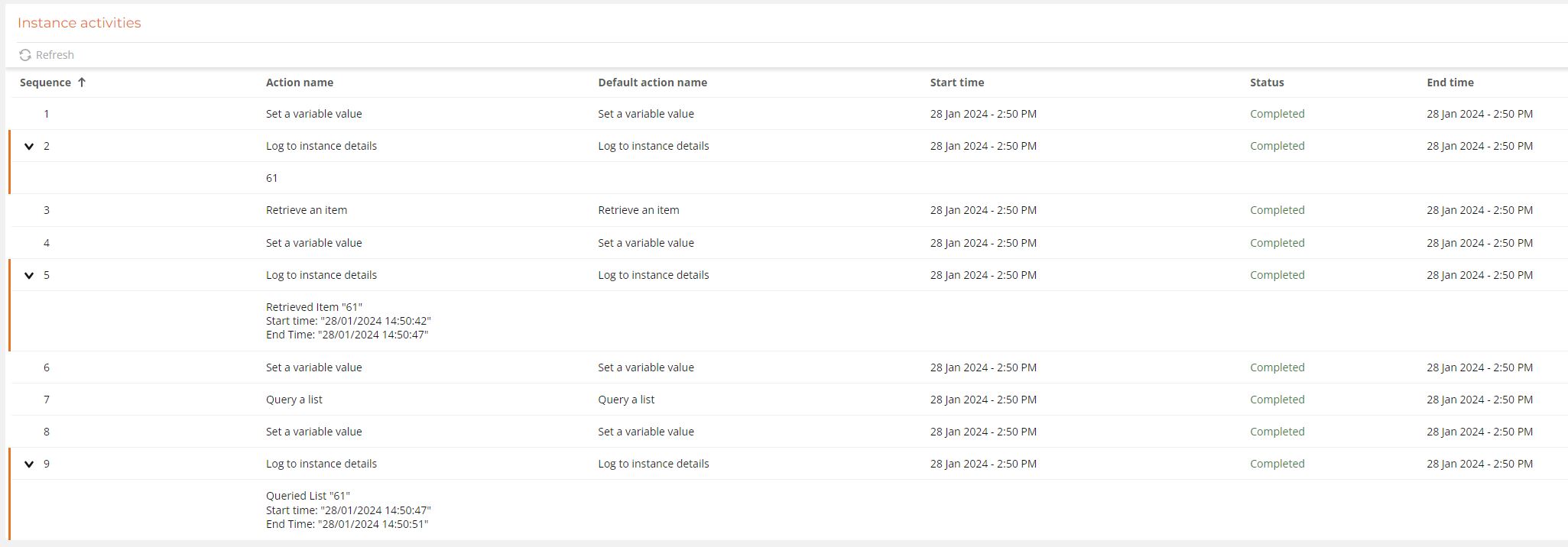Click Query a list action name

294,400
